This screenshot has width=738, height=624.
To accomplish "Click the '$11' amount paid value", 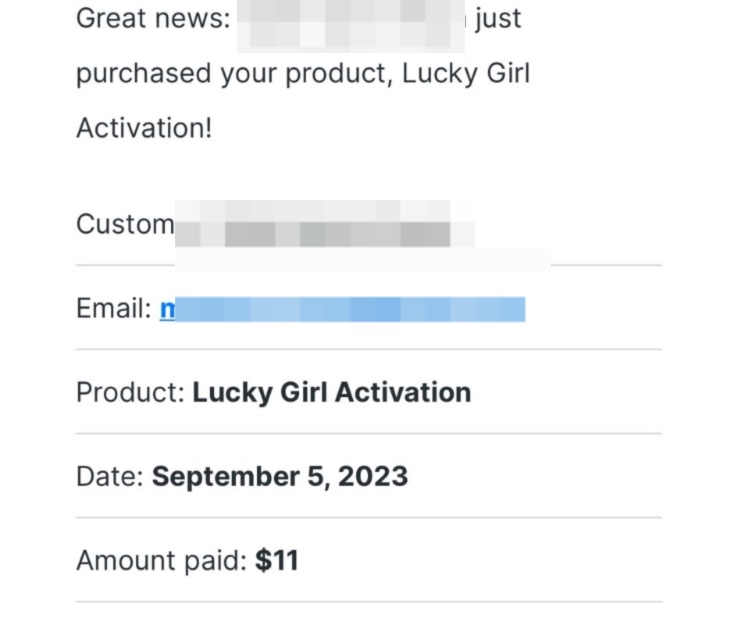I will coord(277,560).
